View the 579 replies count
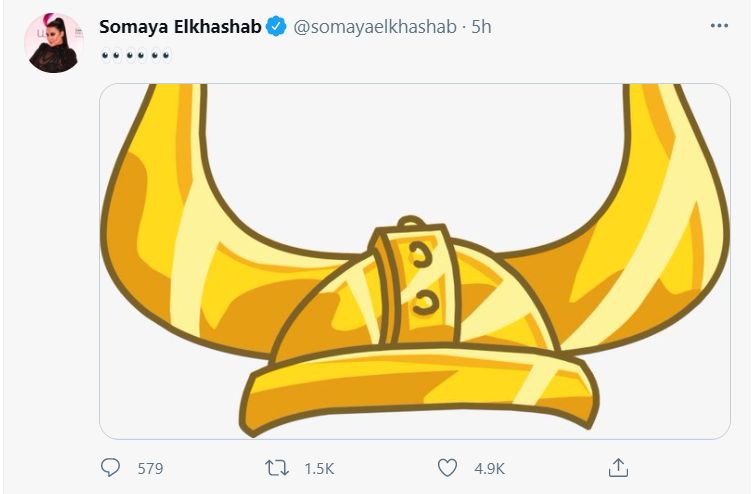The height and width of the screenshot is (494, 752). [x=150, y=468]
